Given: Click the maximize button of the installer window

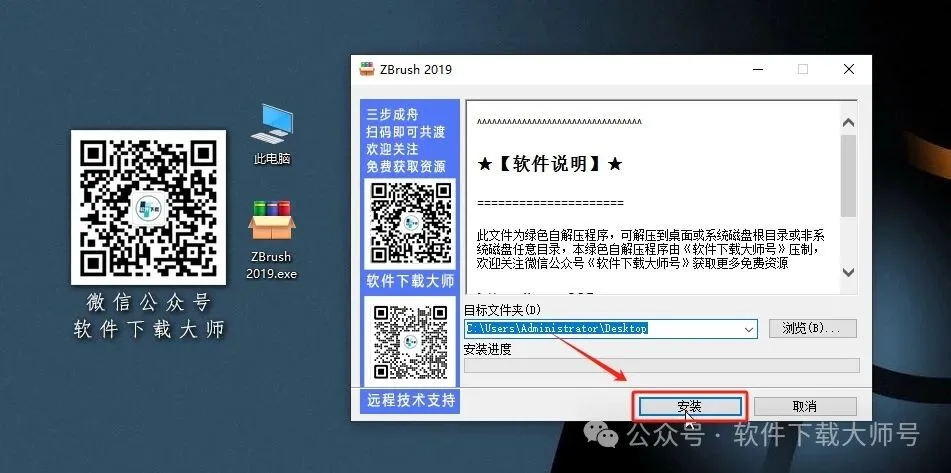Looking at the screenshot, I should click(x=802, y=70).
